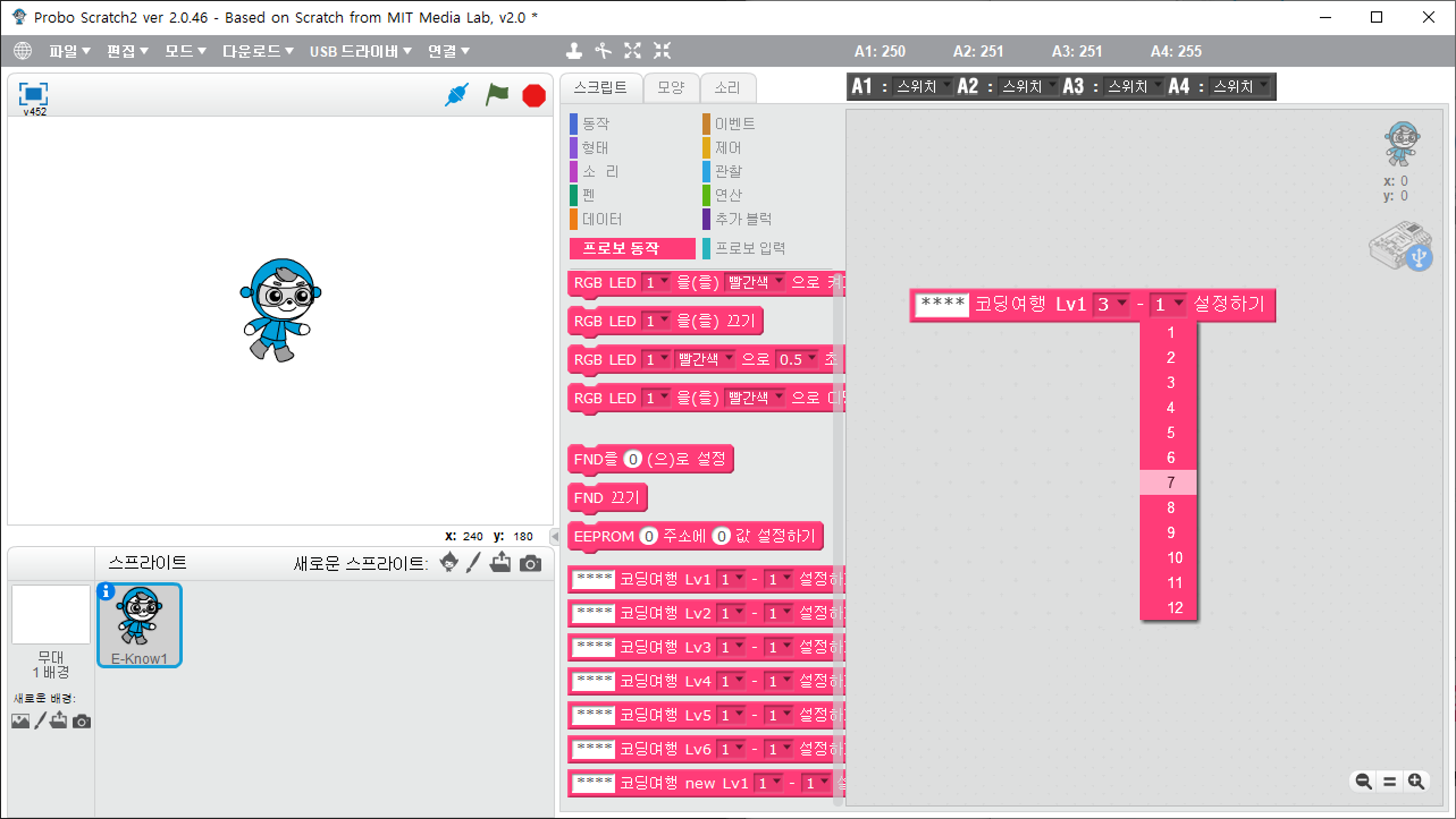Open the 다운로드 menu

coord(258,51)
